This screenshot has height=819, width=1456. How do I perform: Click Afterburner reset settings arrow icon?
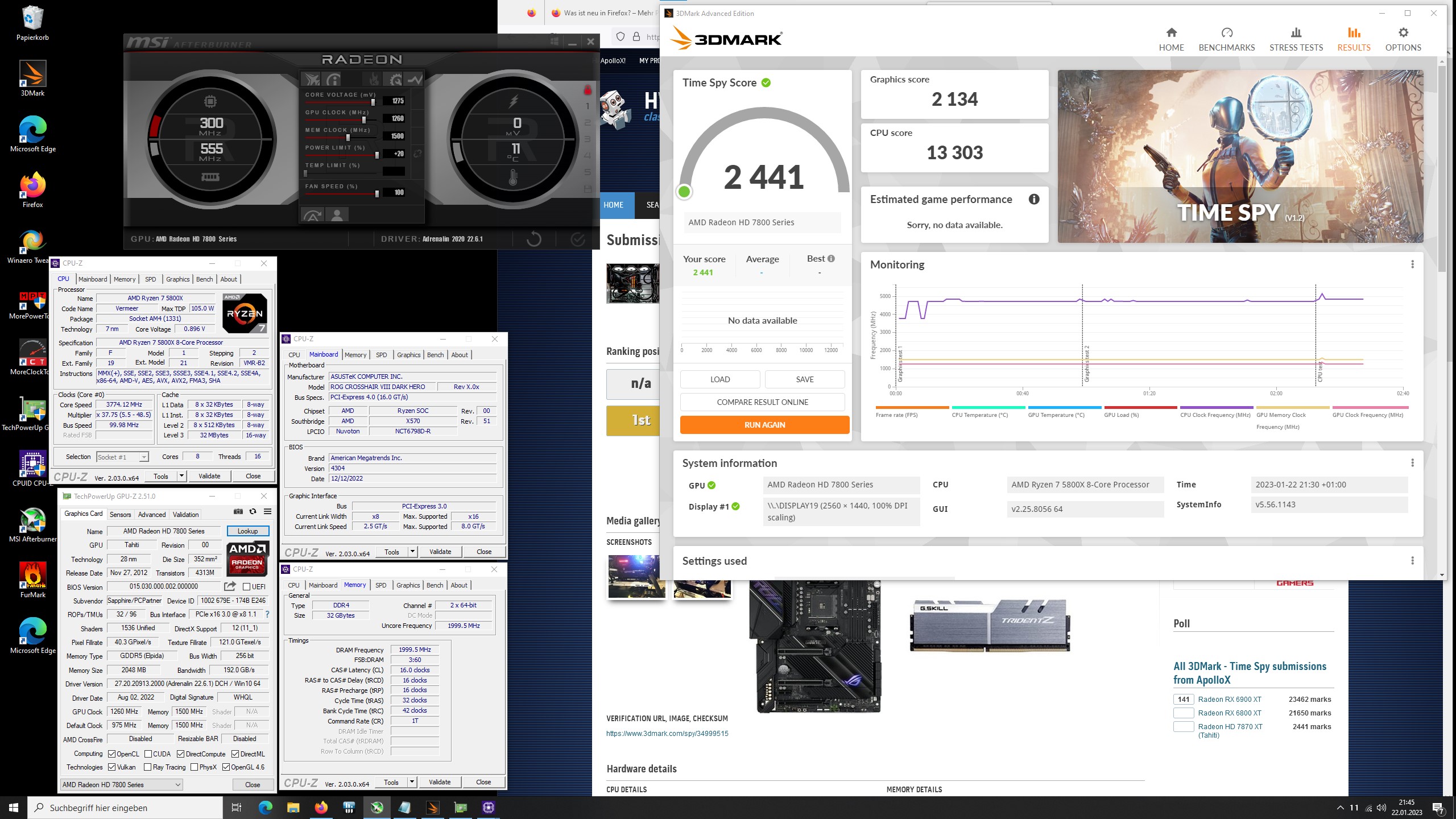coord(533,239)
